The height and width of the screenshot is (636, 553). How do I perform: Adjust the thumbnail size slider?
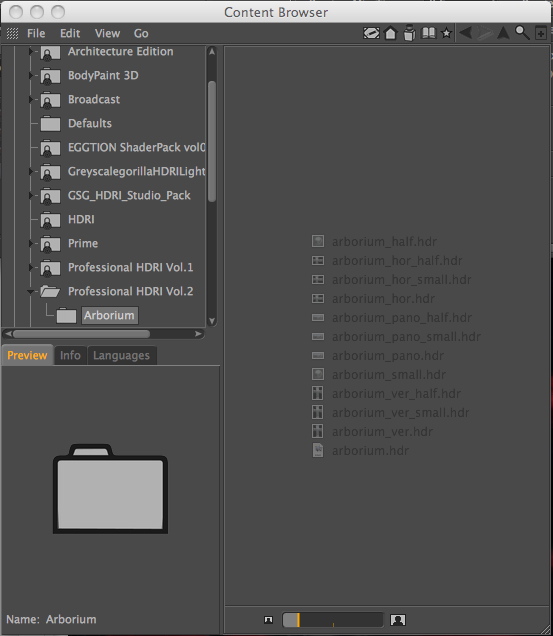[333, 620]
